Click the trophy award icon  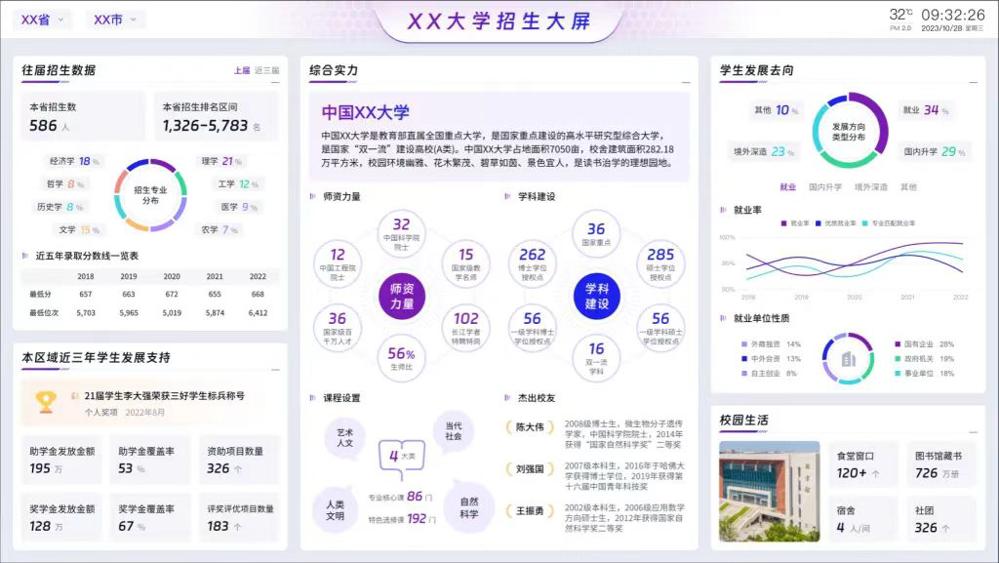click(x=46, y=403)
